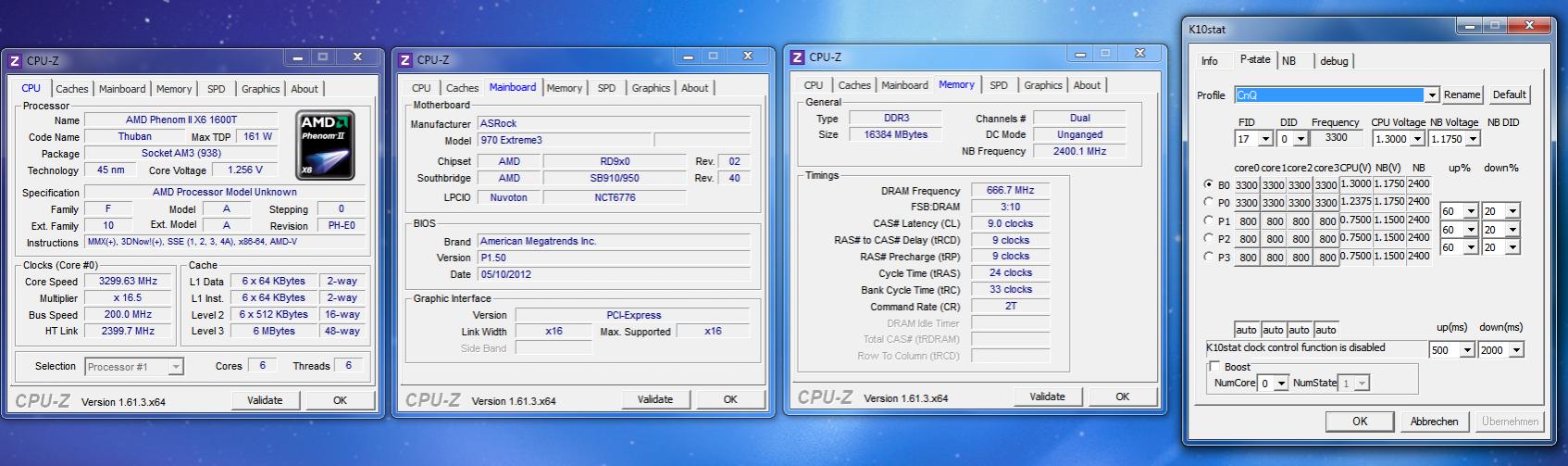Click the AMD Phenom II X6 logo image

click(x=326, y=145)
